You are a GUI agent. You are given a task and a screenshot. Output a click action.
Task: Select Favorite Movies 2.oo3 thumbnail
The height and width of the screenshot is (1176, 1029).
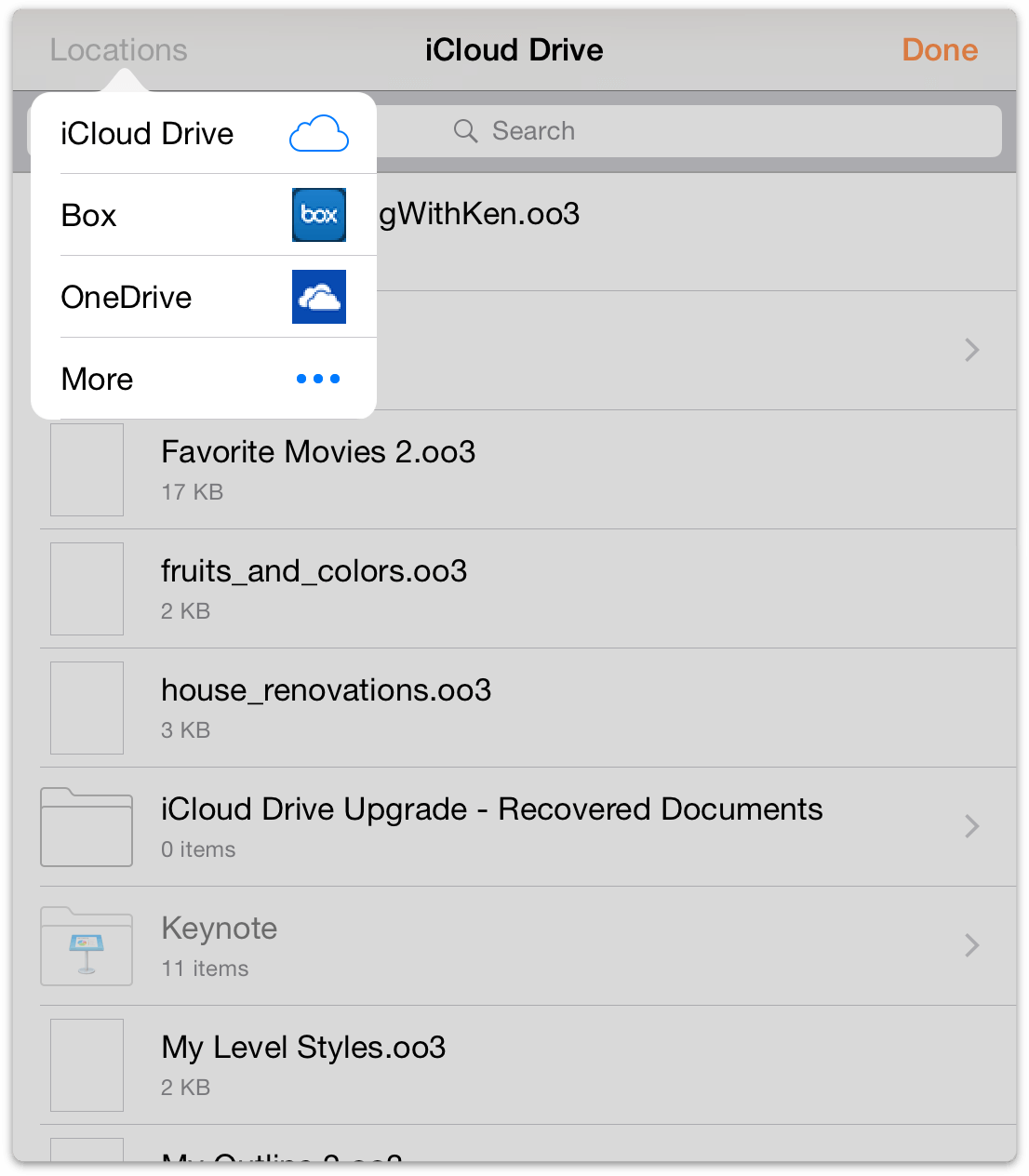click(87, 470)
